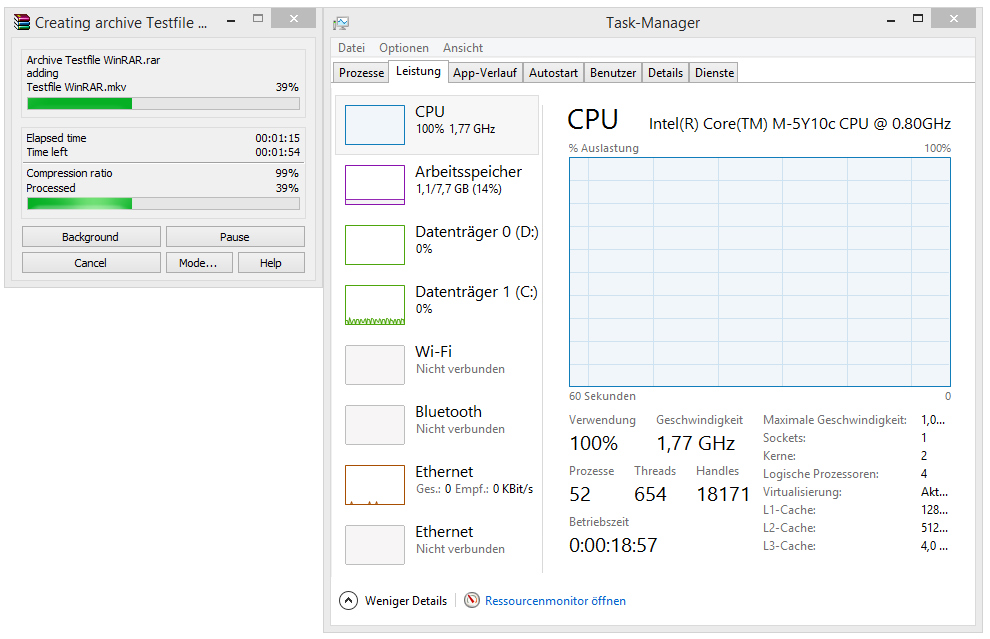Click the WinRAR books icon in title bar

pos(22,23)
